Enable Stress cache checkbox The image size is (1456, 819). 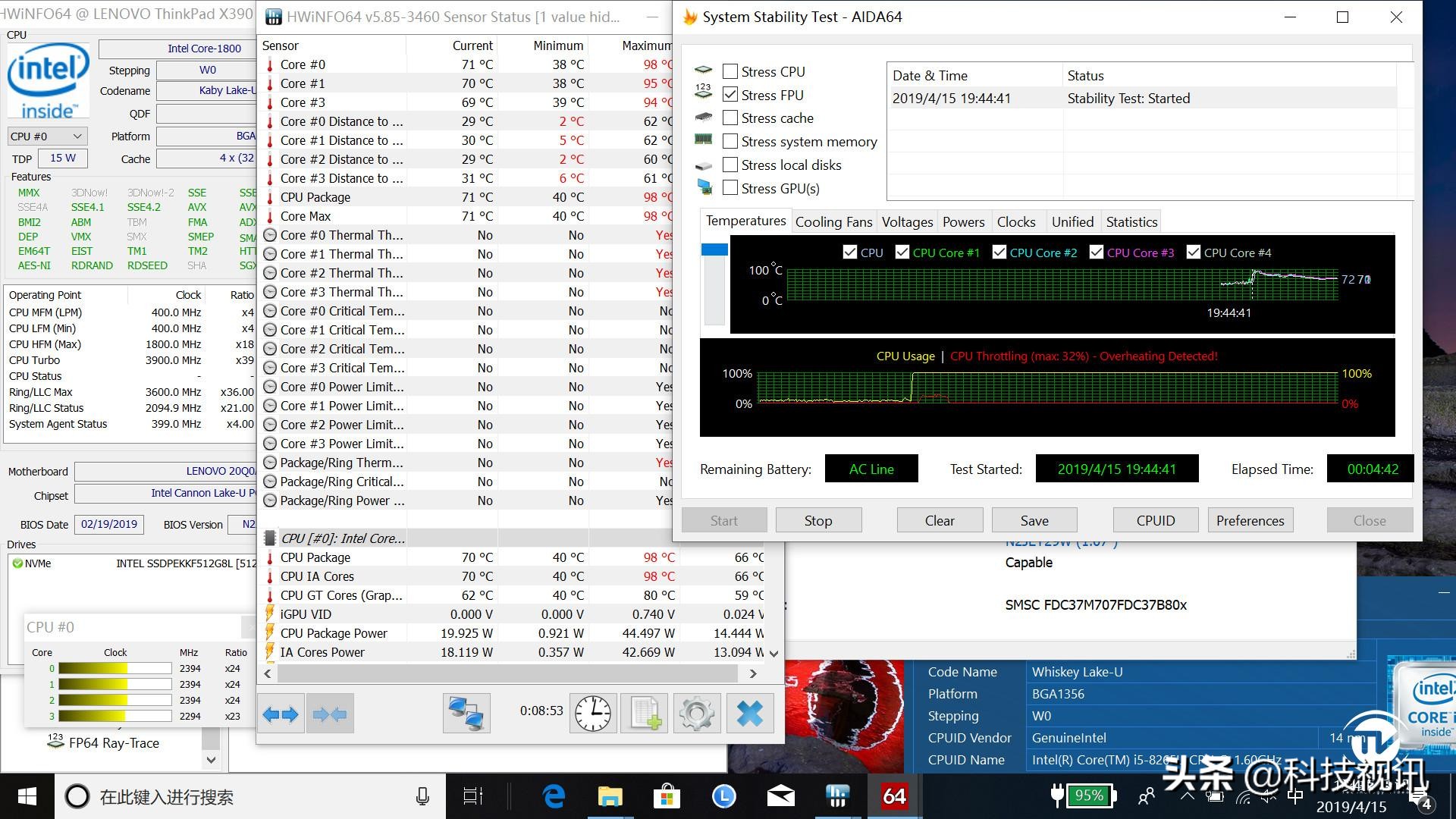click(x=730, y=118)
